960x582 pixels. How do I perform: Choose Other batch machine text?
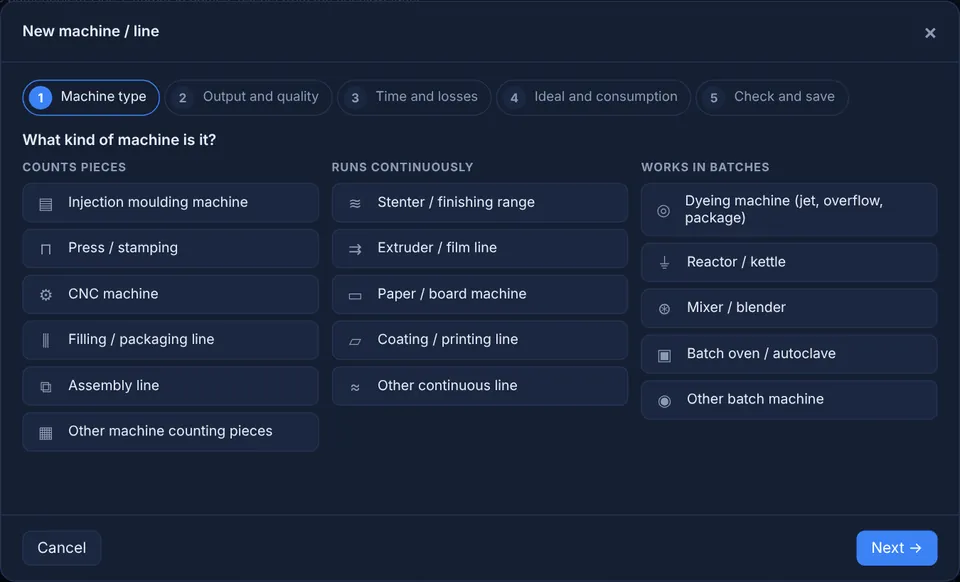pos(755,399)
